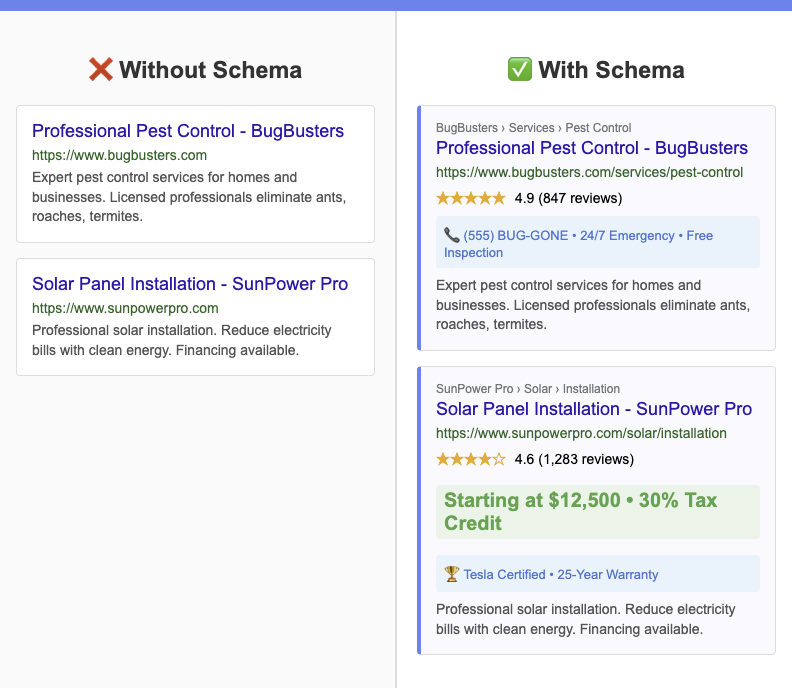Click the red X icon beside Without Schema
This screenshot has width=792, height=688.
pyautogui.click(x=101, y=70)
